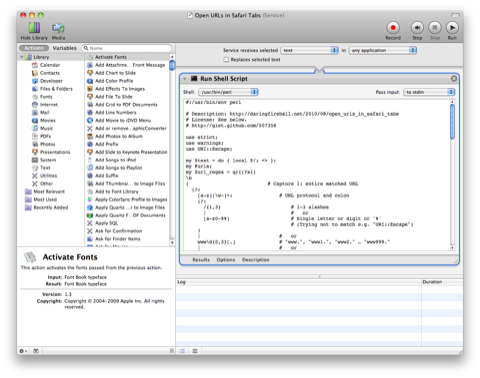Click the Hide Library toolbar icon
Screen dimensions: 480x378
tap(34, 29)
